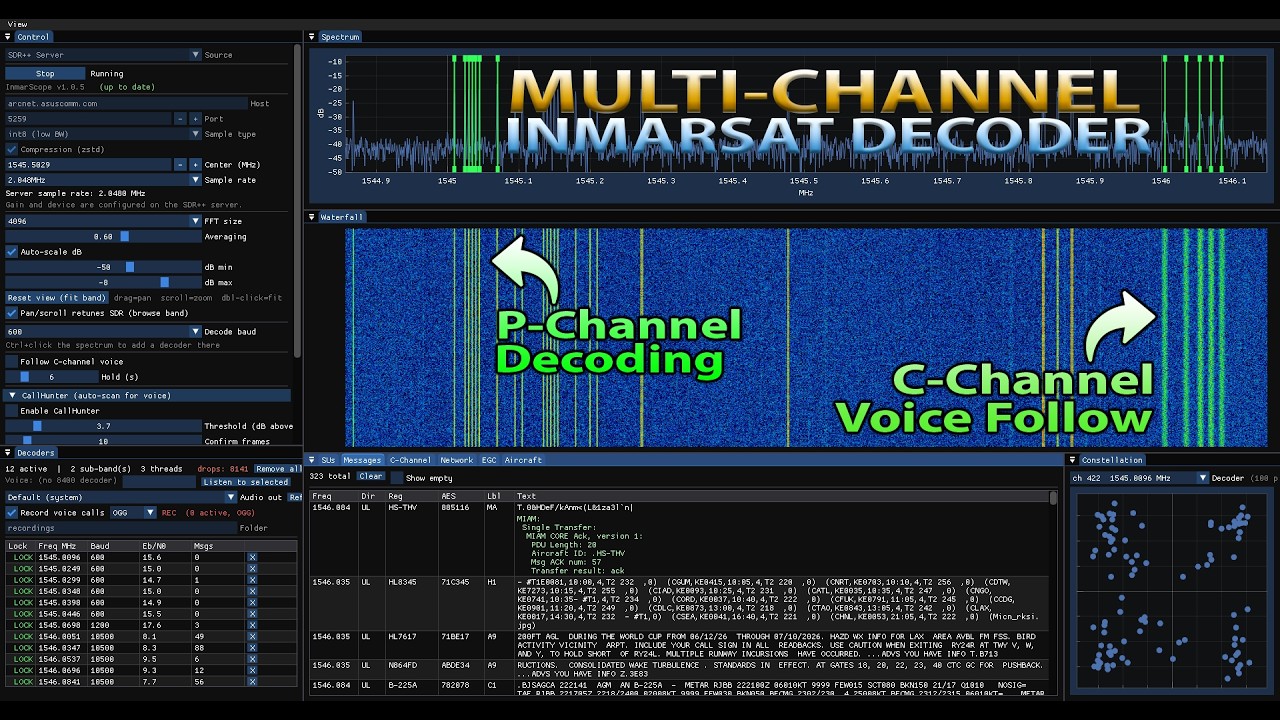This screenshot has width=1280, height=720.
Task: Clear the messages list
Action: point(371,477)
